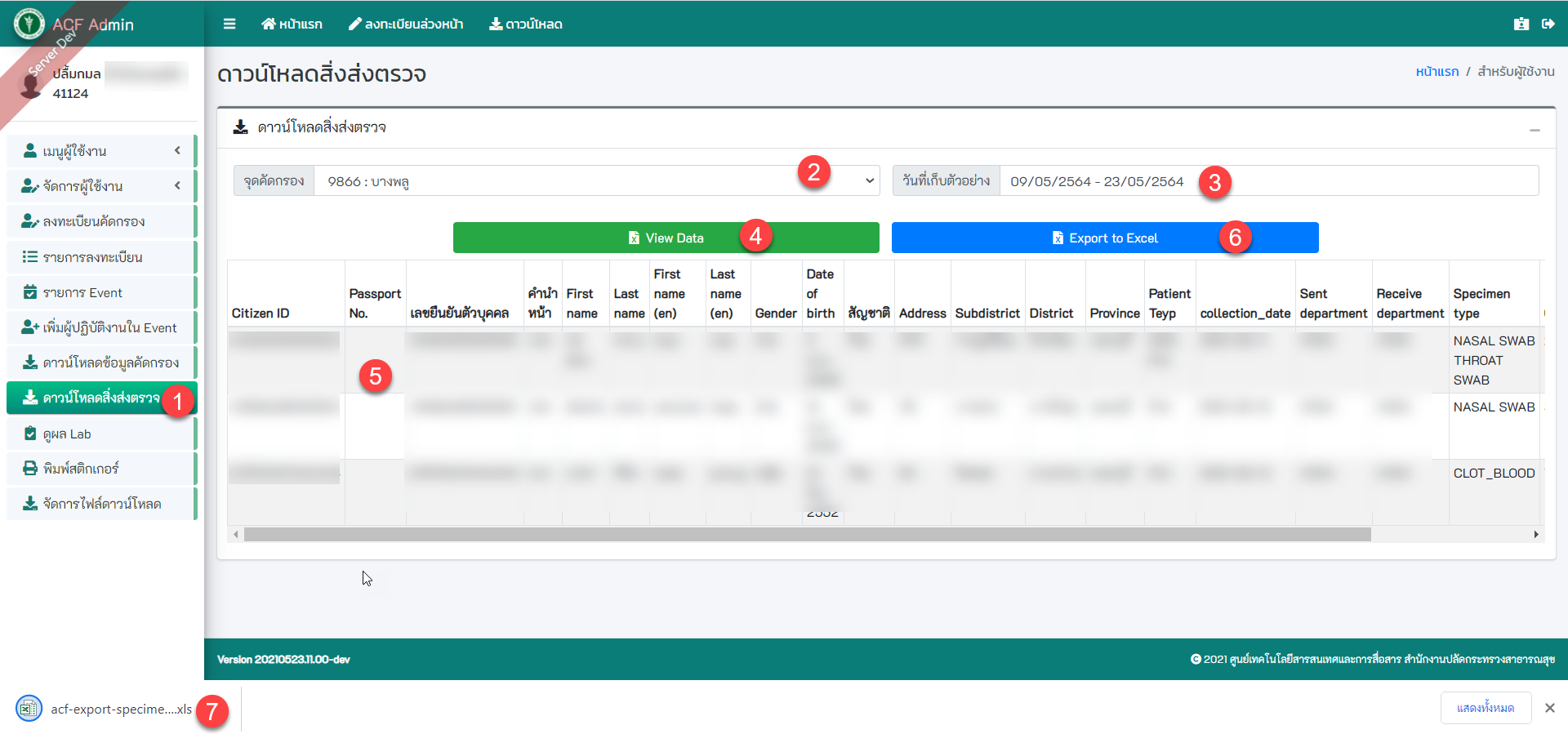
Task: Open the downloaded acf-export-specimen xls file
Action: (120, 709)
